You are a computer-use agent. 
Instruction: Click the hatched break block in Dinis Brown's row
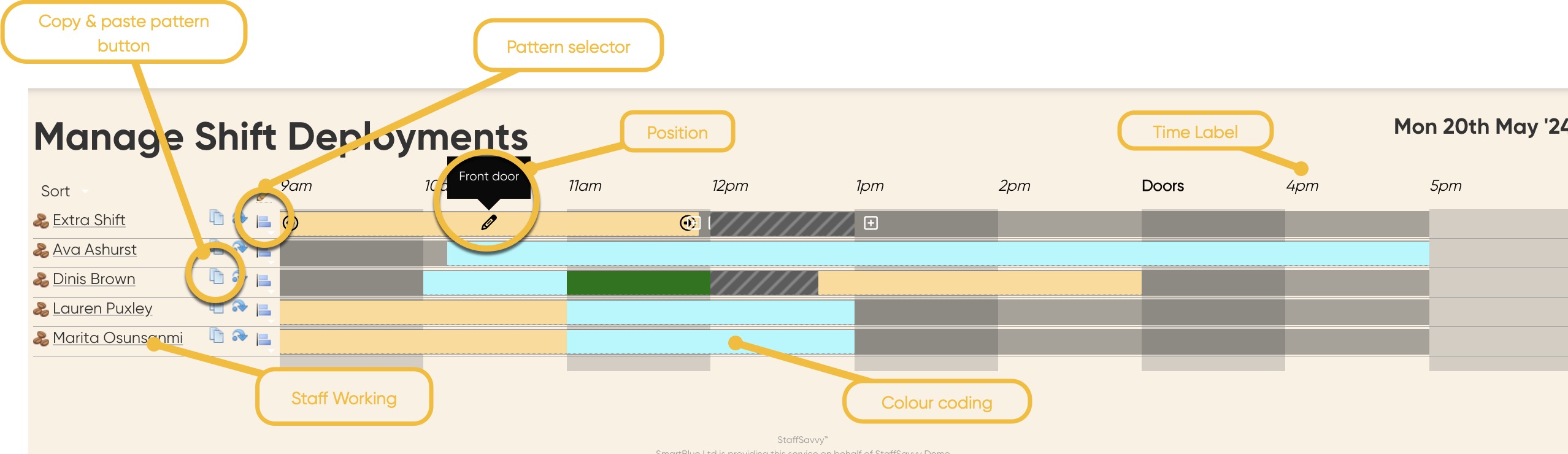(x=764, y=282)
